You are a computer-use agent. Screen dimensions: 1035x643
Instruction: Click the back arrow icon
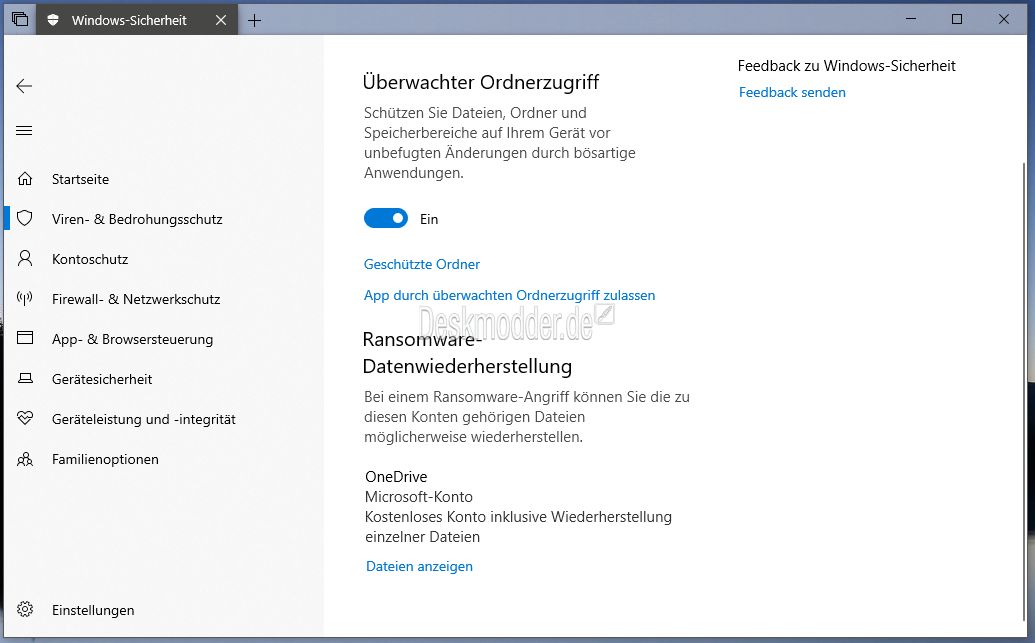point(24,86)
